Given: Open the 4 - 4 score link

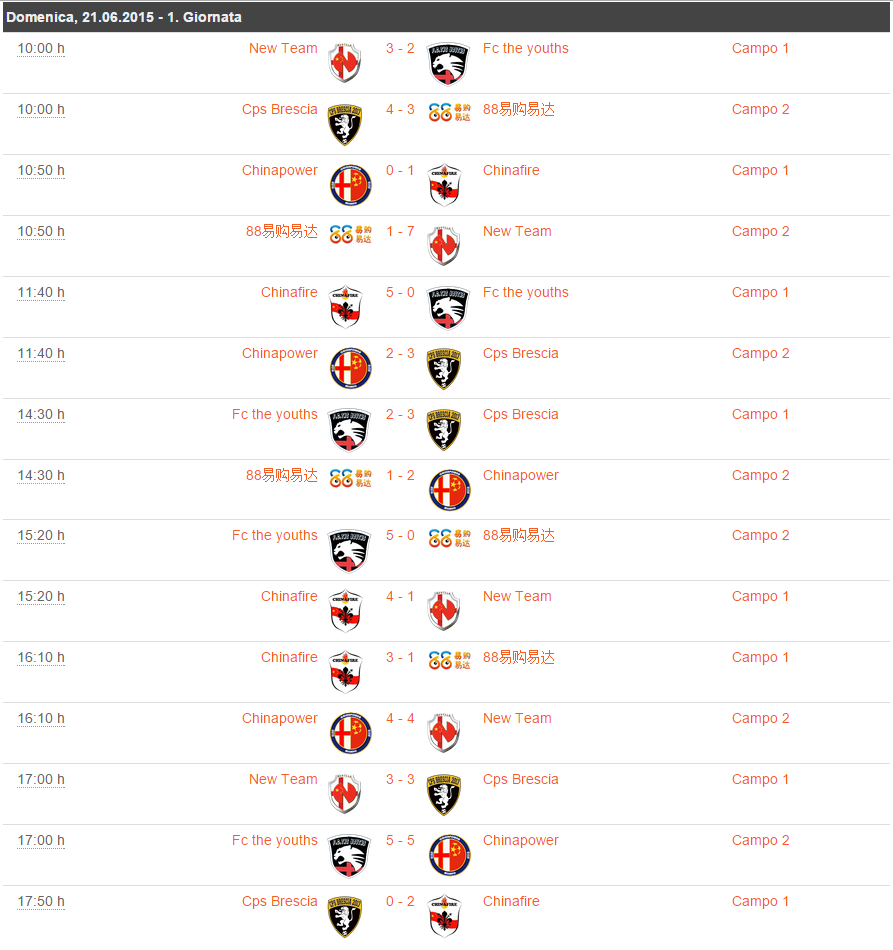Looking at the screenshot, I should [400, 718].
